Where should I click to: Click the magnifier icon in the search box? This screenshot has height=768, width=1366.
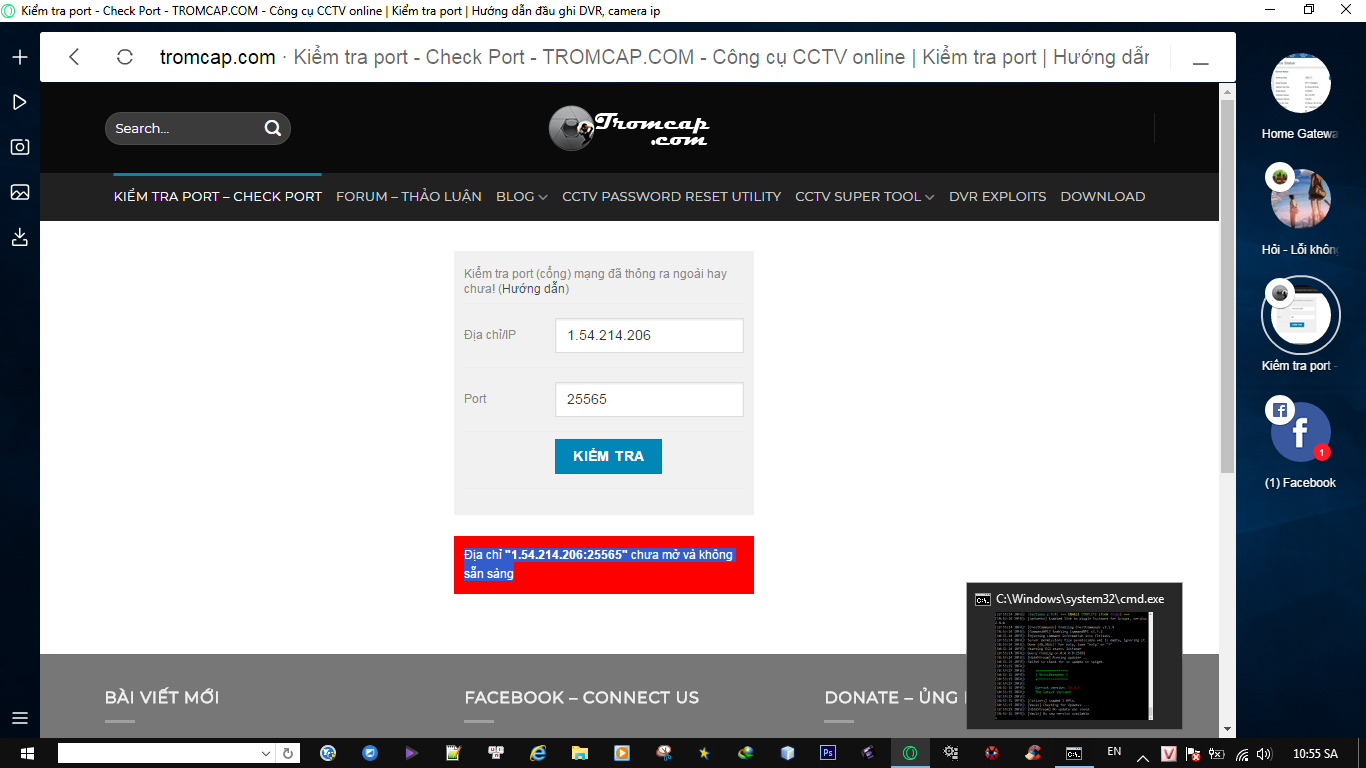pos(273,128)
